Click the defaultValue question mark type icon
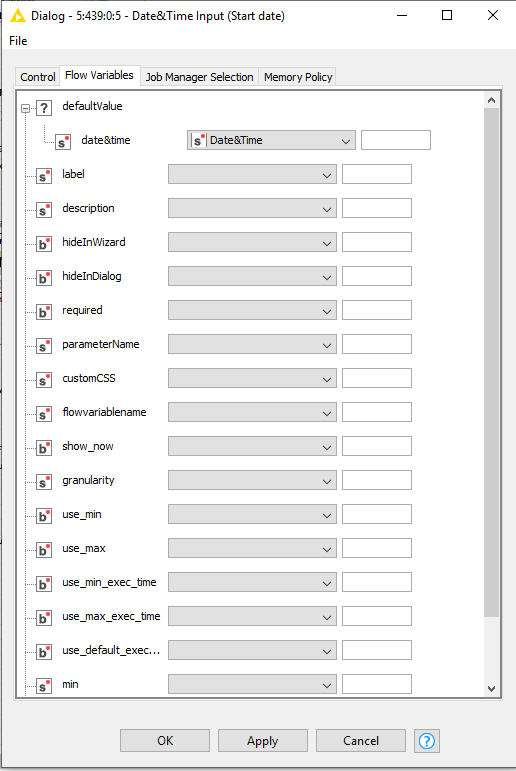Viewport: 516px width, 771px height. click(44, 108)
